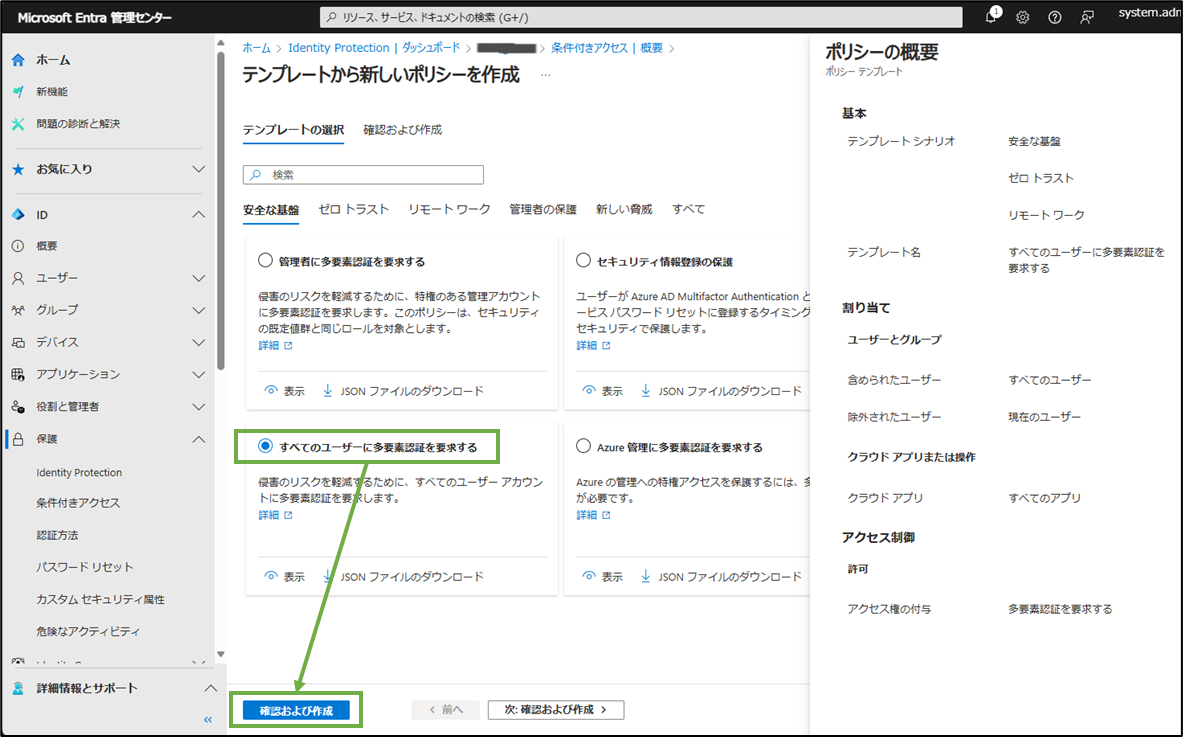
Task: Download JSON for 管理者に多要素認証を要求する template
Action: point(403,391)
